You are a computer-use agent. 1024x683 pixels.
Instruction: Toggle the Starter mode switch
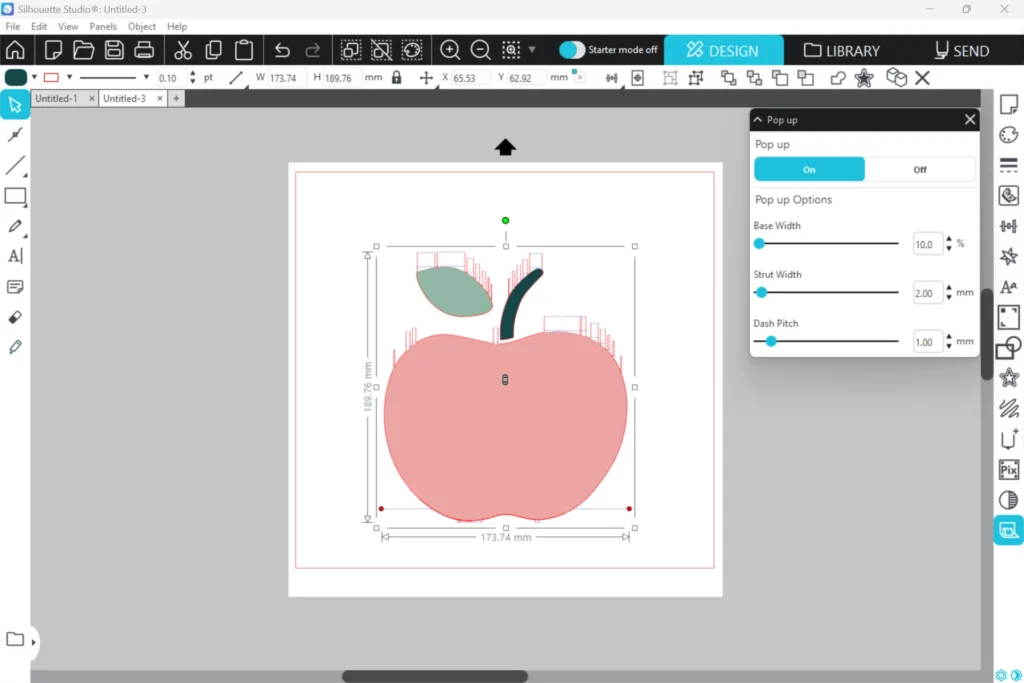[x=572, y=50]
